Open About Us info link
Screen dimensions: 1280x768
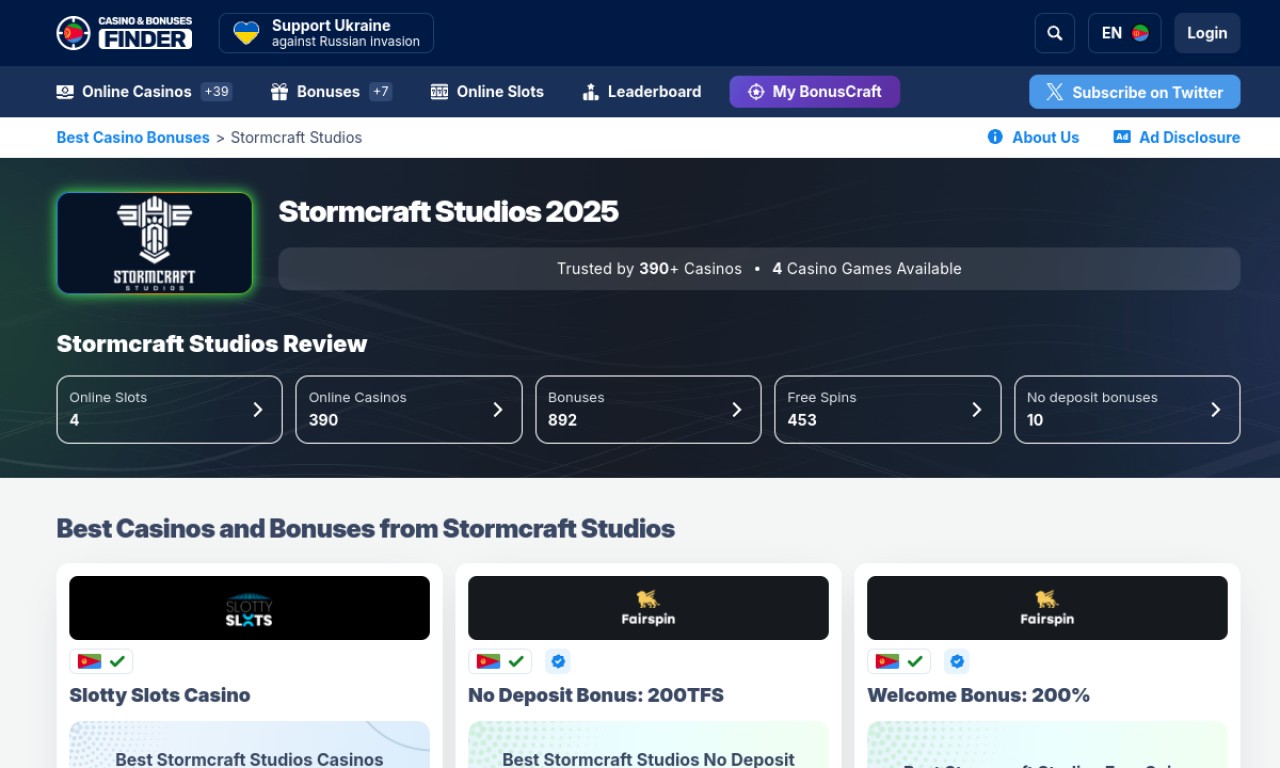click(1033, 137)
